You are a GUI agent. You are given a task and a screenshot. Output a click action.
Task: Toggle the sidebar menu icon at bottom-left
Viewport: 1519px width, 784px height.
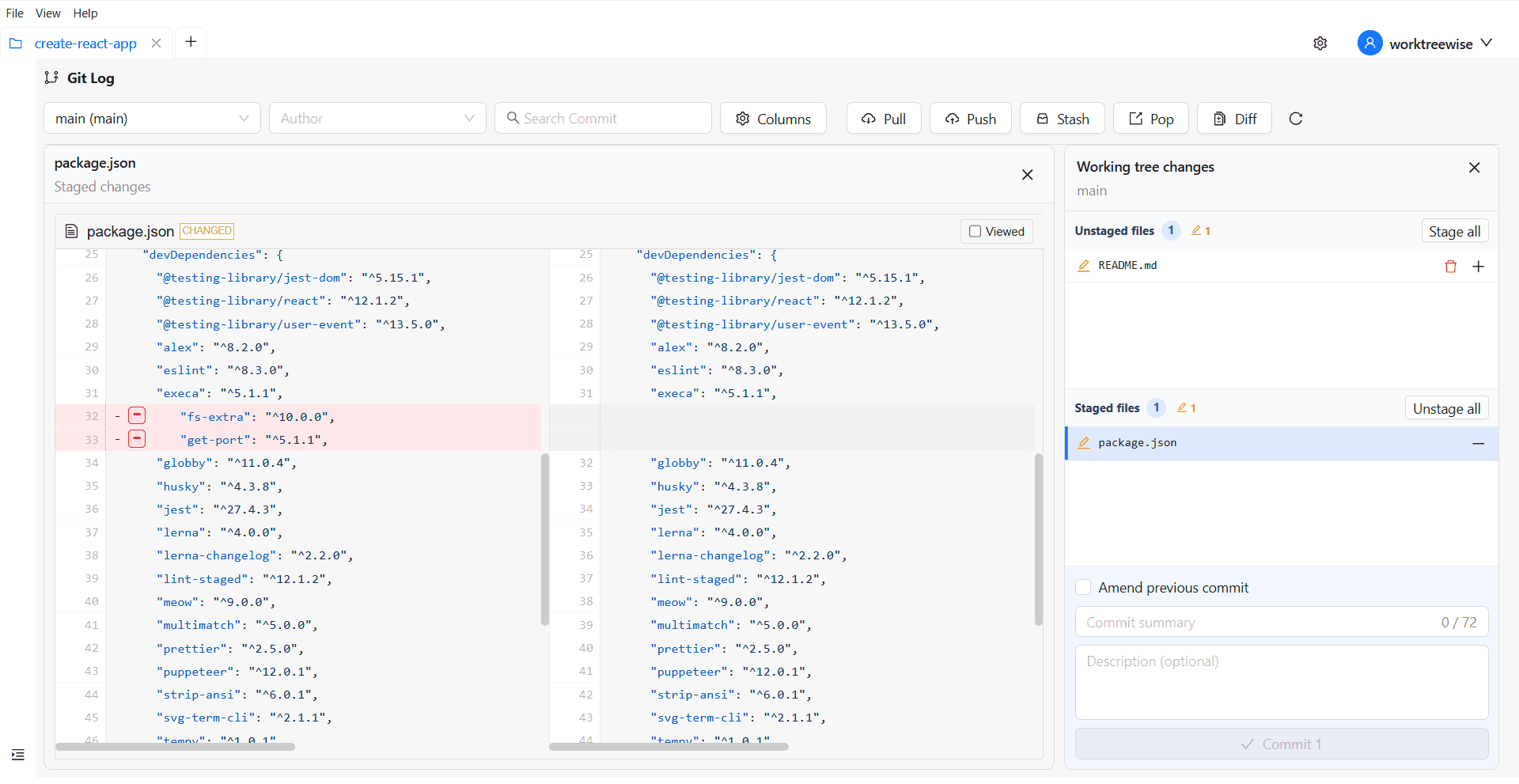[x=17, y=755]
